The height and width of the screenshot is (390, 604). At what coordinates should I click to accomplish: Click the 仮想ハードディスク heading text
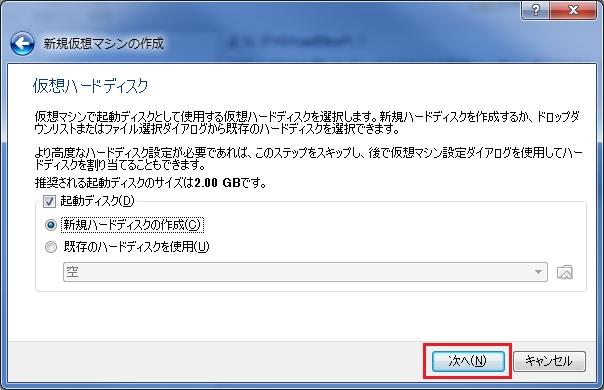pyautogui.click(x=91, y=86)
